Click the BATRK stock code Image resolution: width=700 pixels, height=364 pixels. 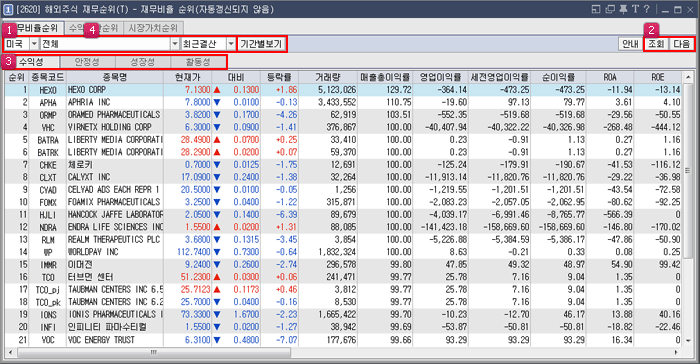click(48, 152)
